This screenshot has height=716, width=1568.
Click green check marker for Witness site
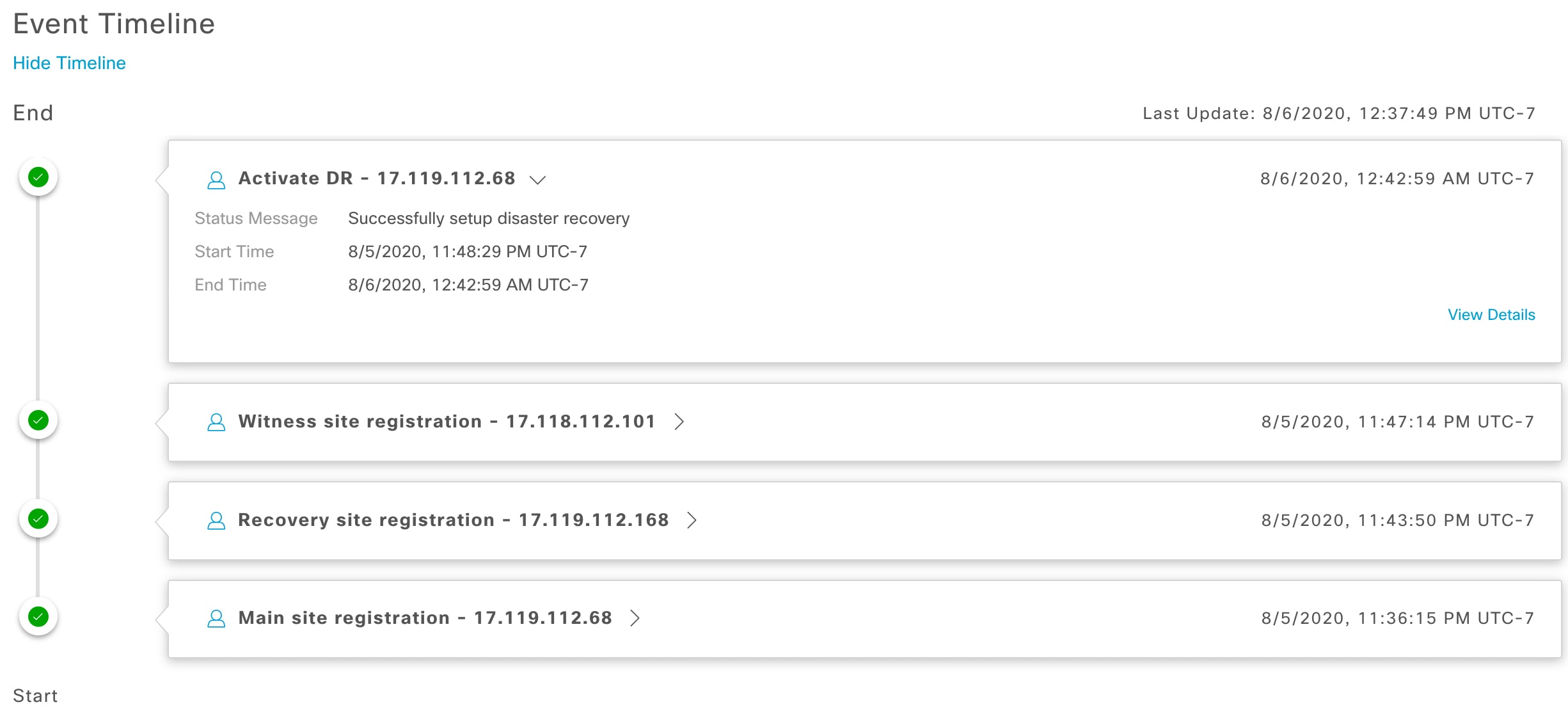point(38,420)
